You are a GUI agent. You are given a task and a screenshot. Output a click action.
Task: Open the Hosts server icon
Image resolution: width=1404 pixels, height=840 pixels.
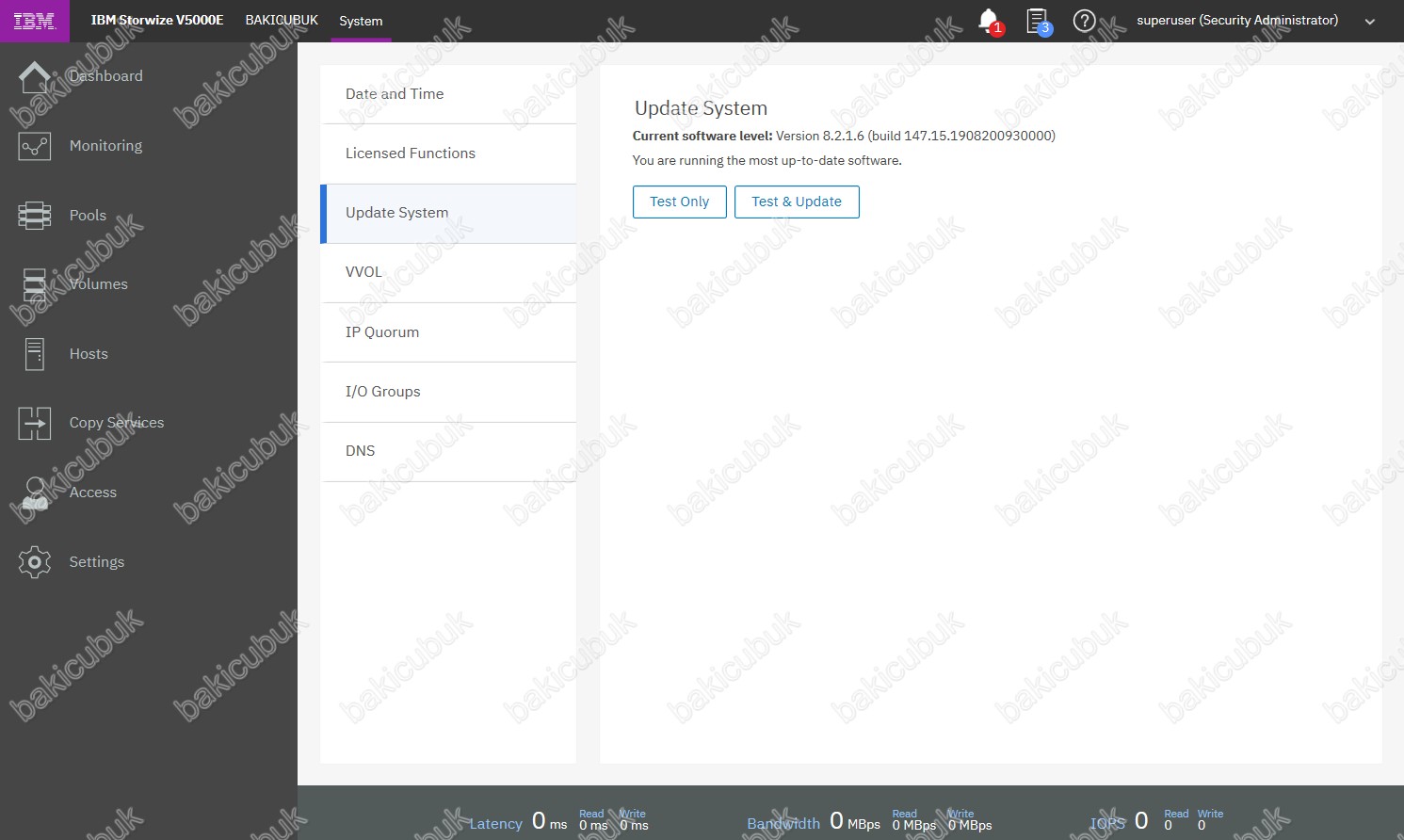coord(35,354)
